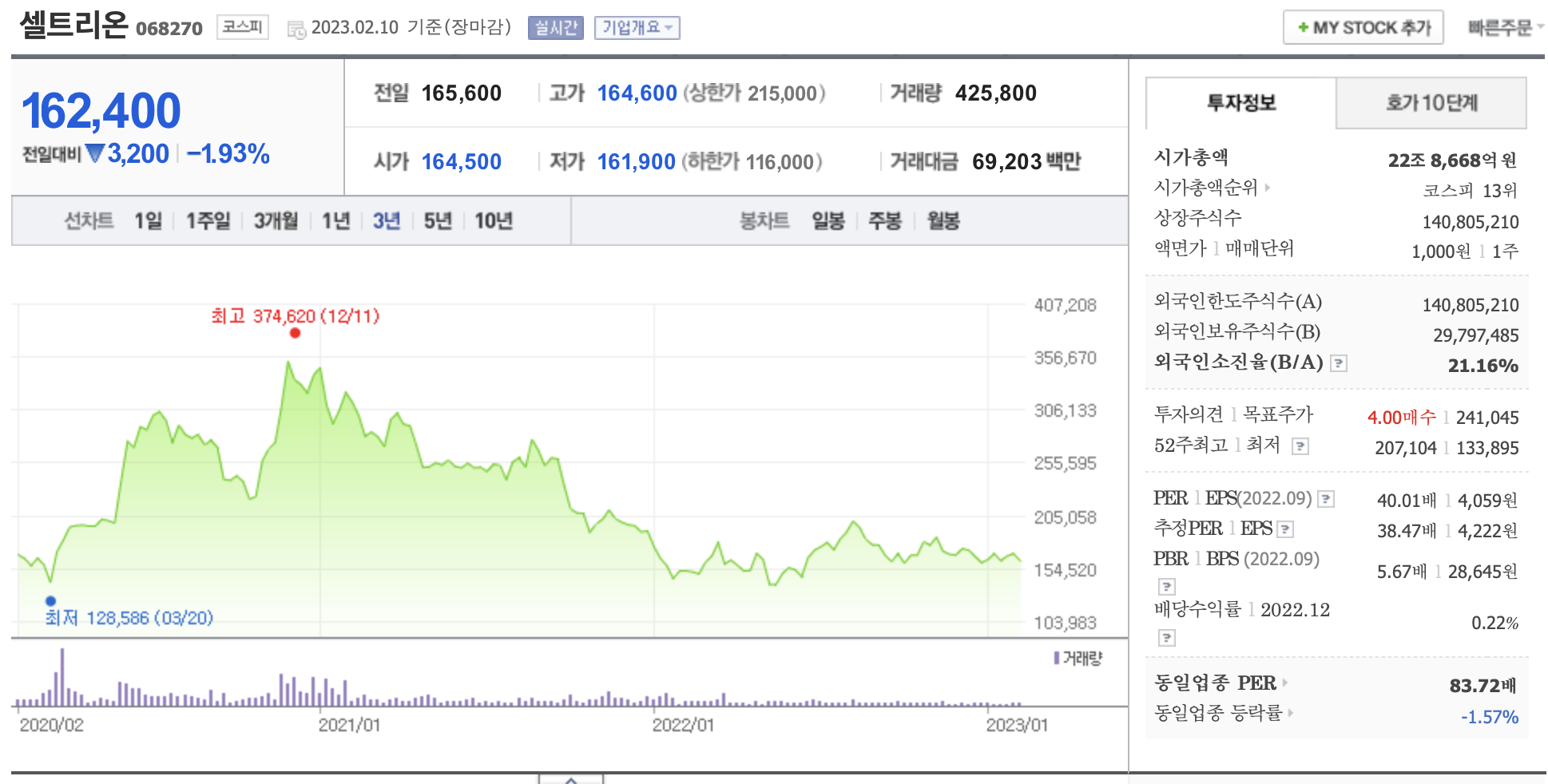This screenshot has height=784, width=1548.
Task: Open the help icon next to 52주최고 최저
Action: coord(1300,446)
